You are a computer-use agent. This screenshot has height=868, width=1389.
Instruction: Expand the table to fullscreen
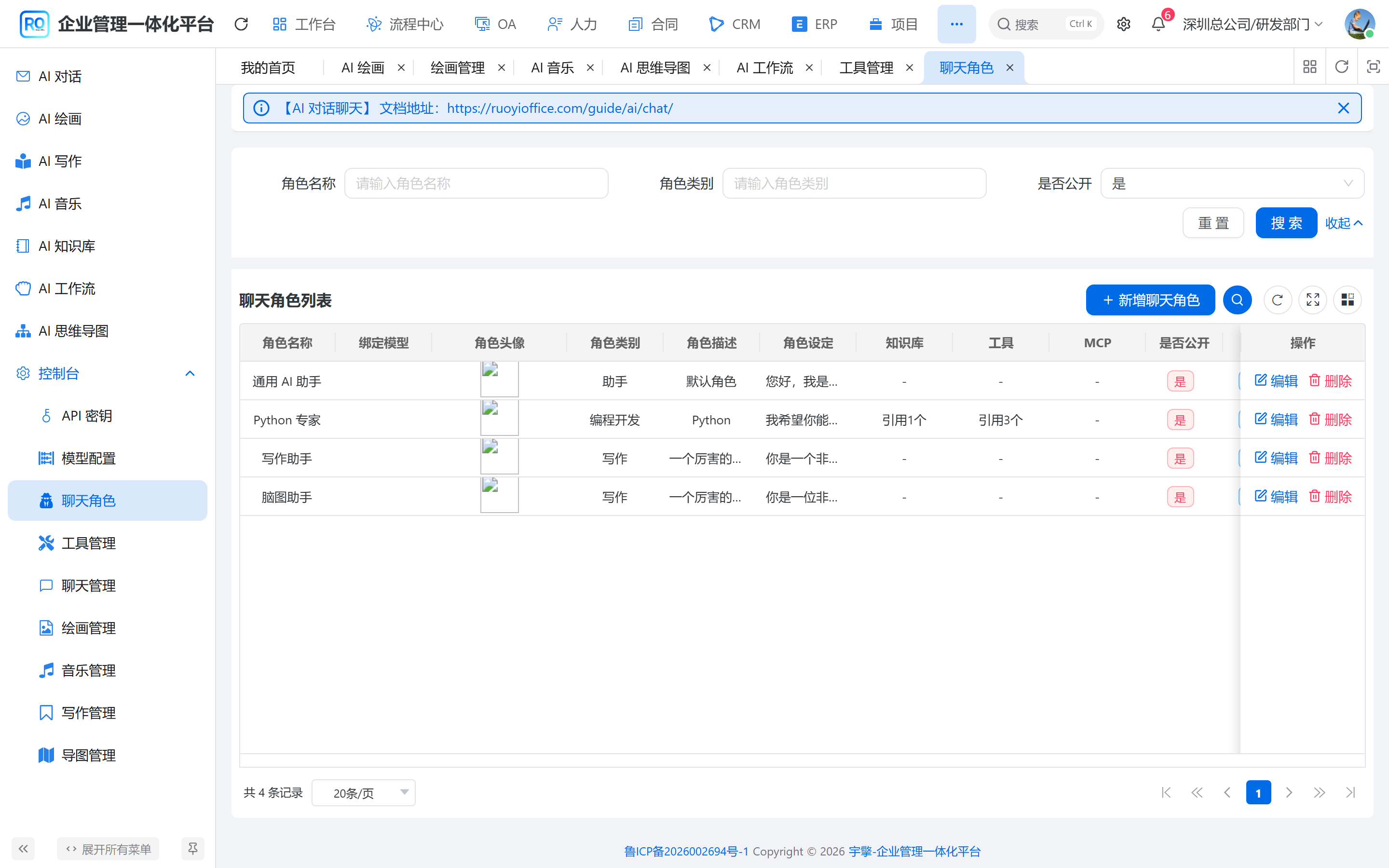(1313, 299)
